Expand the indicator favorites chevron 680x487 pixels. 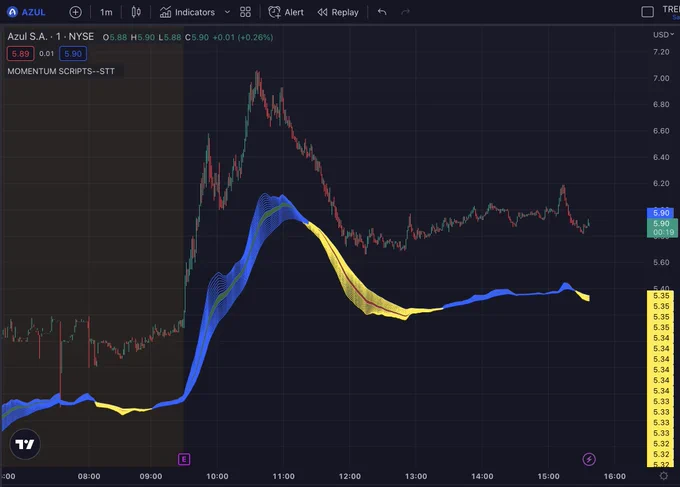pyautogui.click(x=227, y=12)
